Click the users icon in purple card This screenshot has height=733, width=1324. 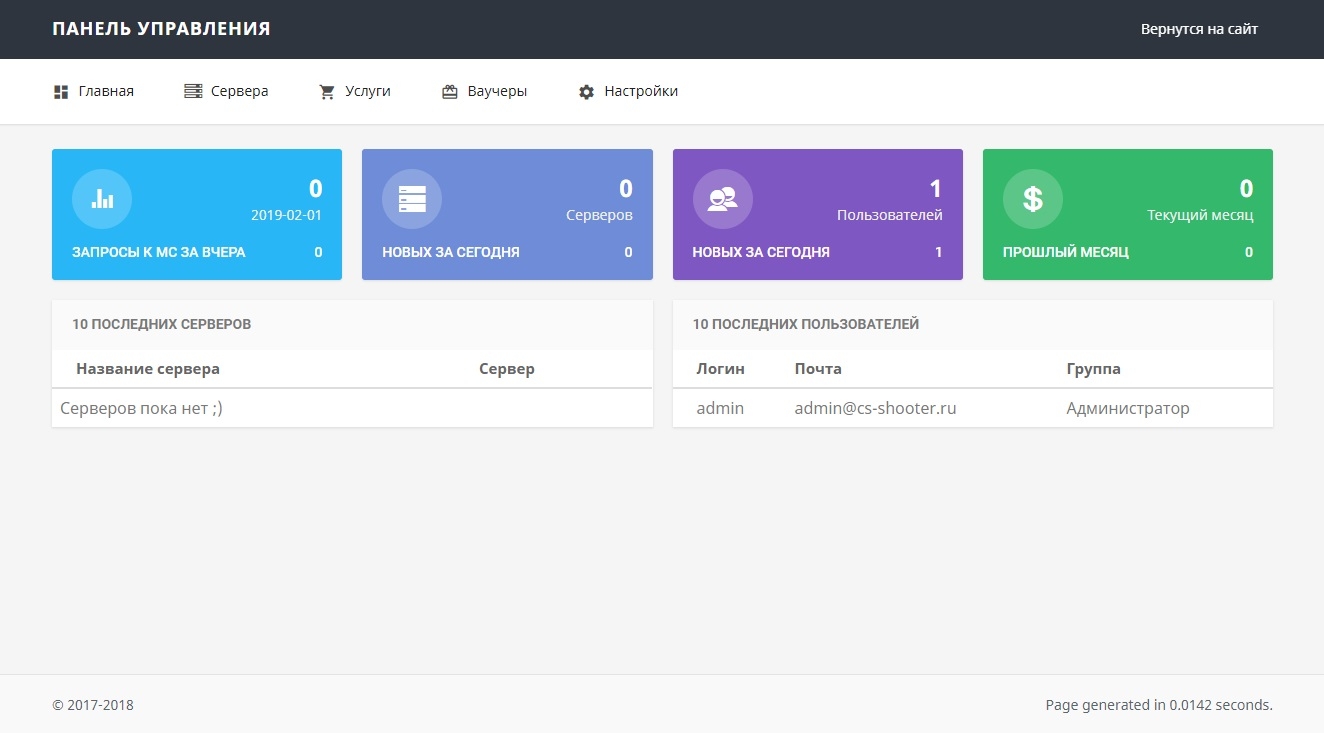pyautogui.click(x=722, y=199)
